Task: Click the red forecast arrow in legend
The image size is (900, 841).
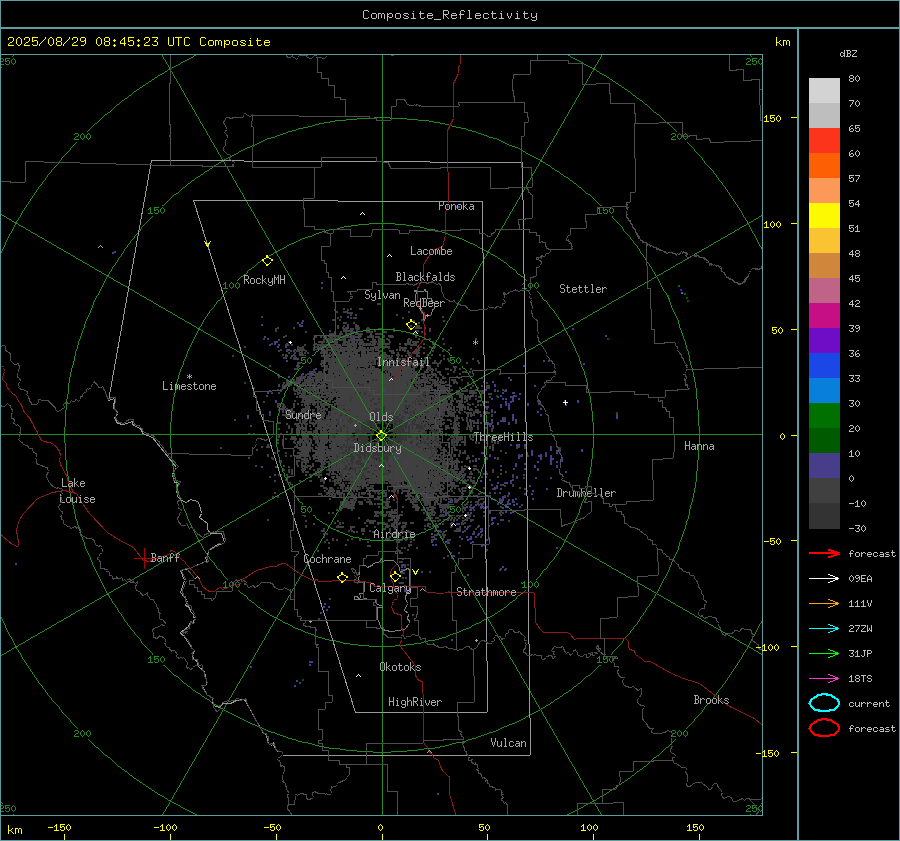Action: pyautogui.click(x=824, y=553)
